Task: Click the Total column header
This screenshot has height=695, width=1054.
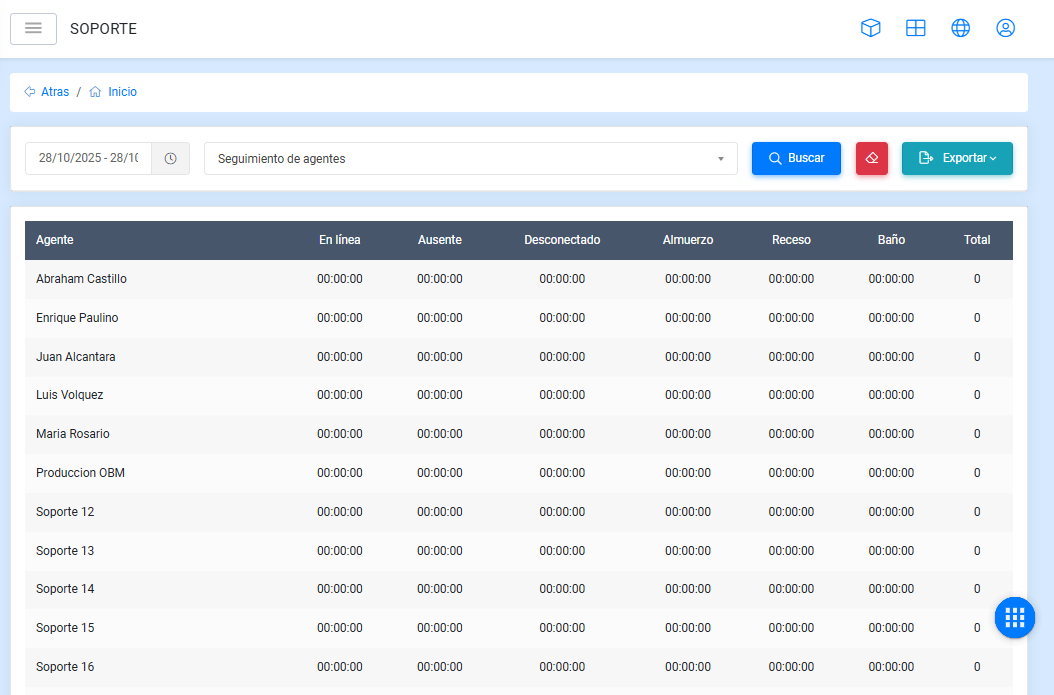Action: (x=977, y=240)
